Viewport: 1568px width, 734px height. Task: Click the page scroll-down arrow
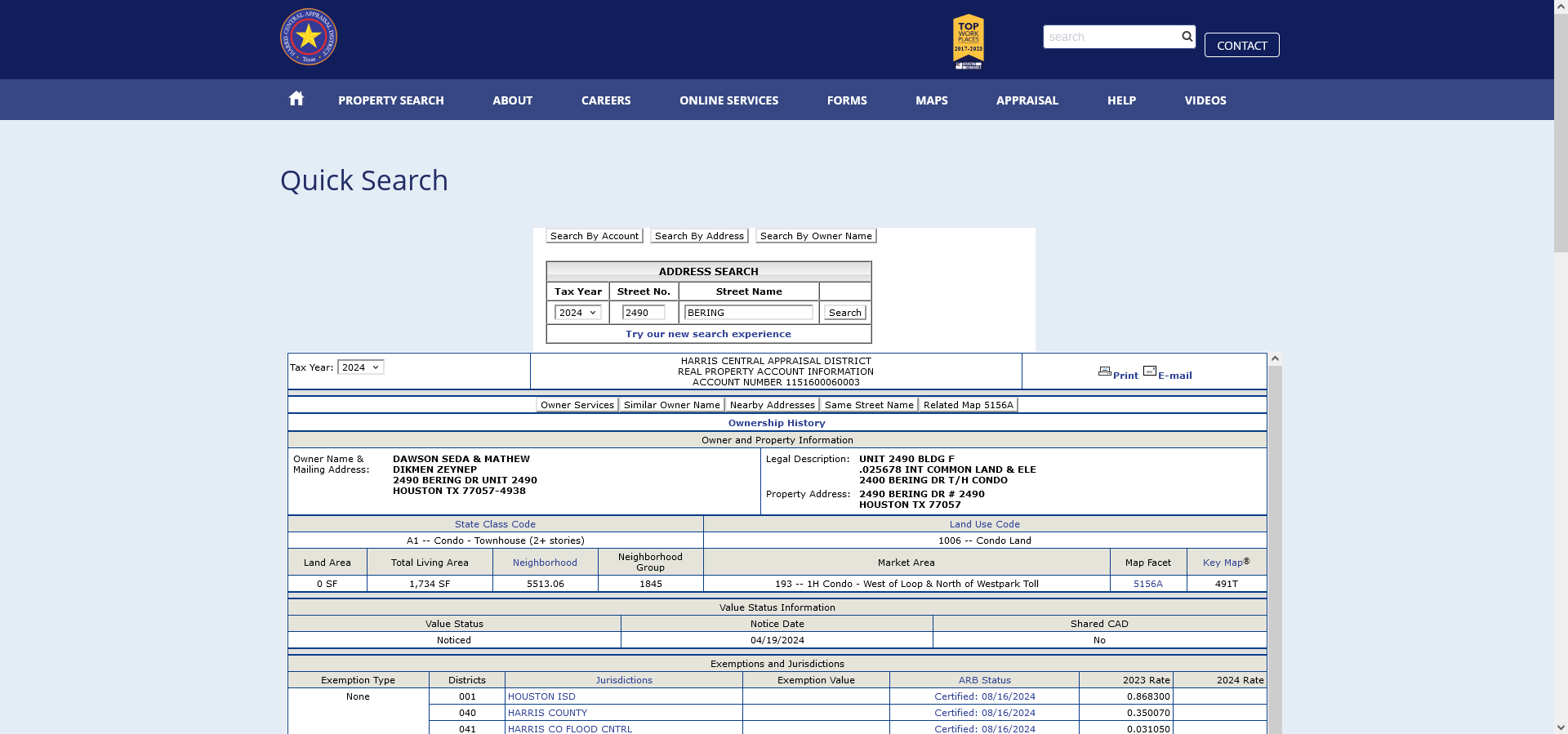coord(1561,727)
